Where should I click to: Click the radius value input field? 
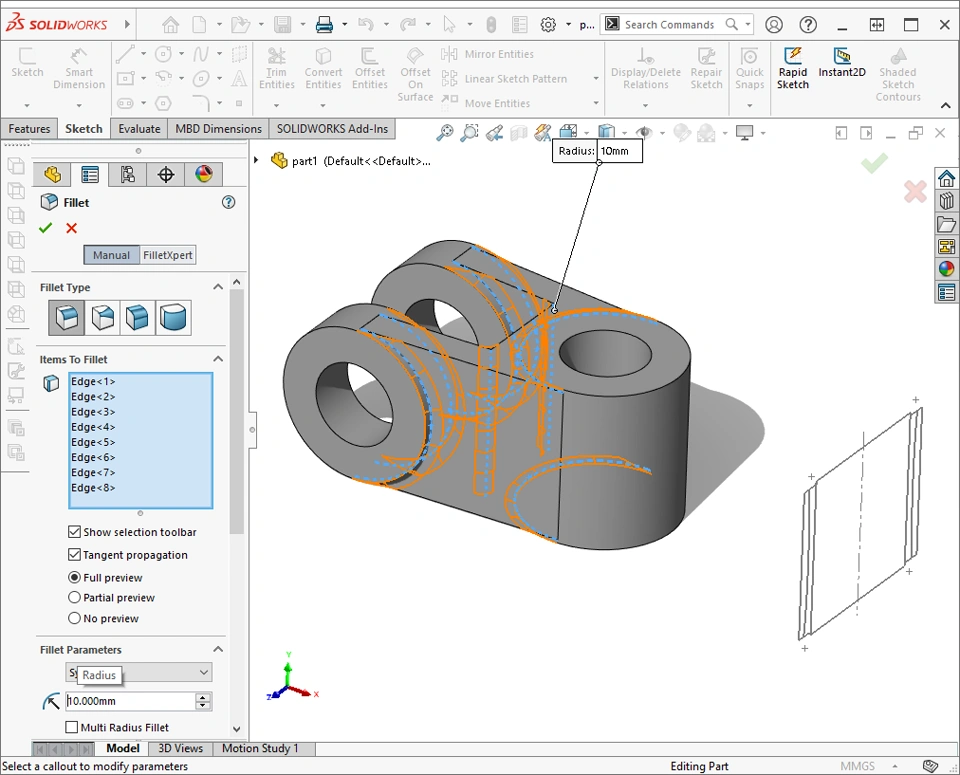pos(130,701)
